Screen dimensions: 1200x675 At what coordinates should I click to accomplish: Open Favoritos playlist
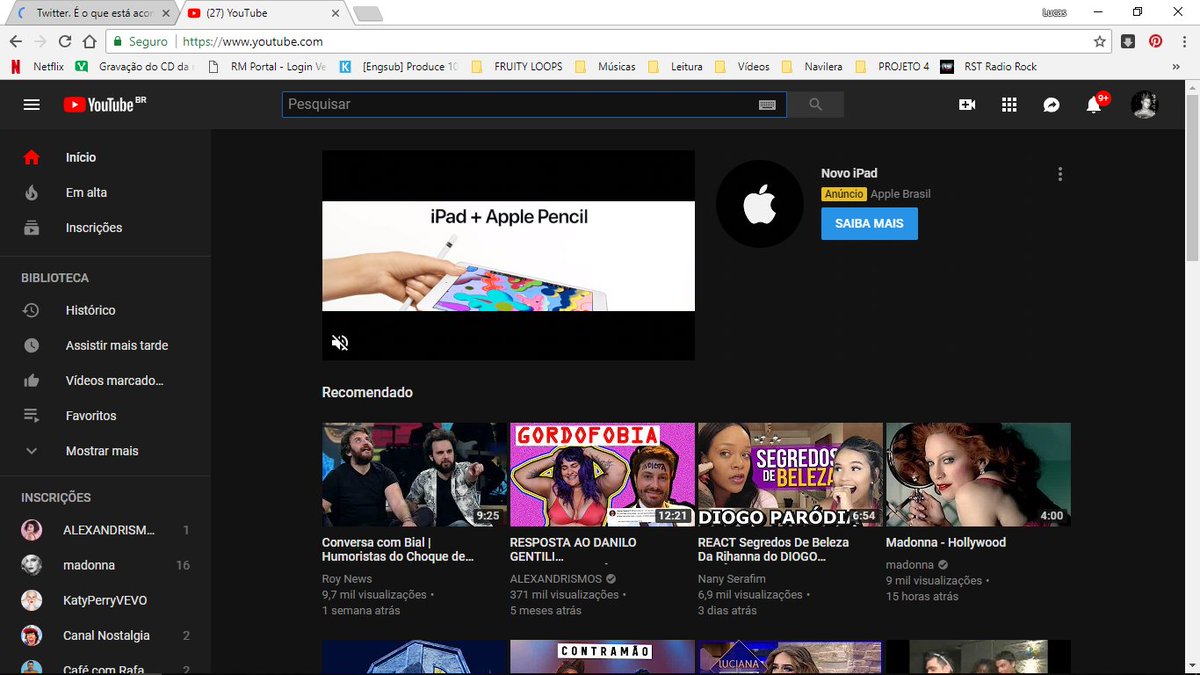(105, 415)
